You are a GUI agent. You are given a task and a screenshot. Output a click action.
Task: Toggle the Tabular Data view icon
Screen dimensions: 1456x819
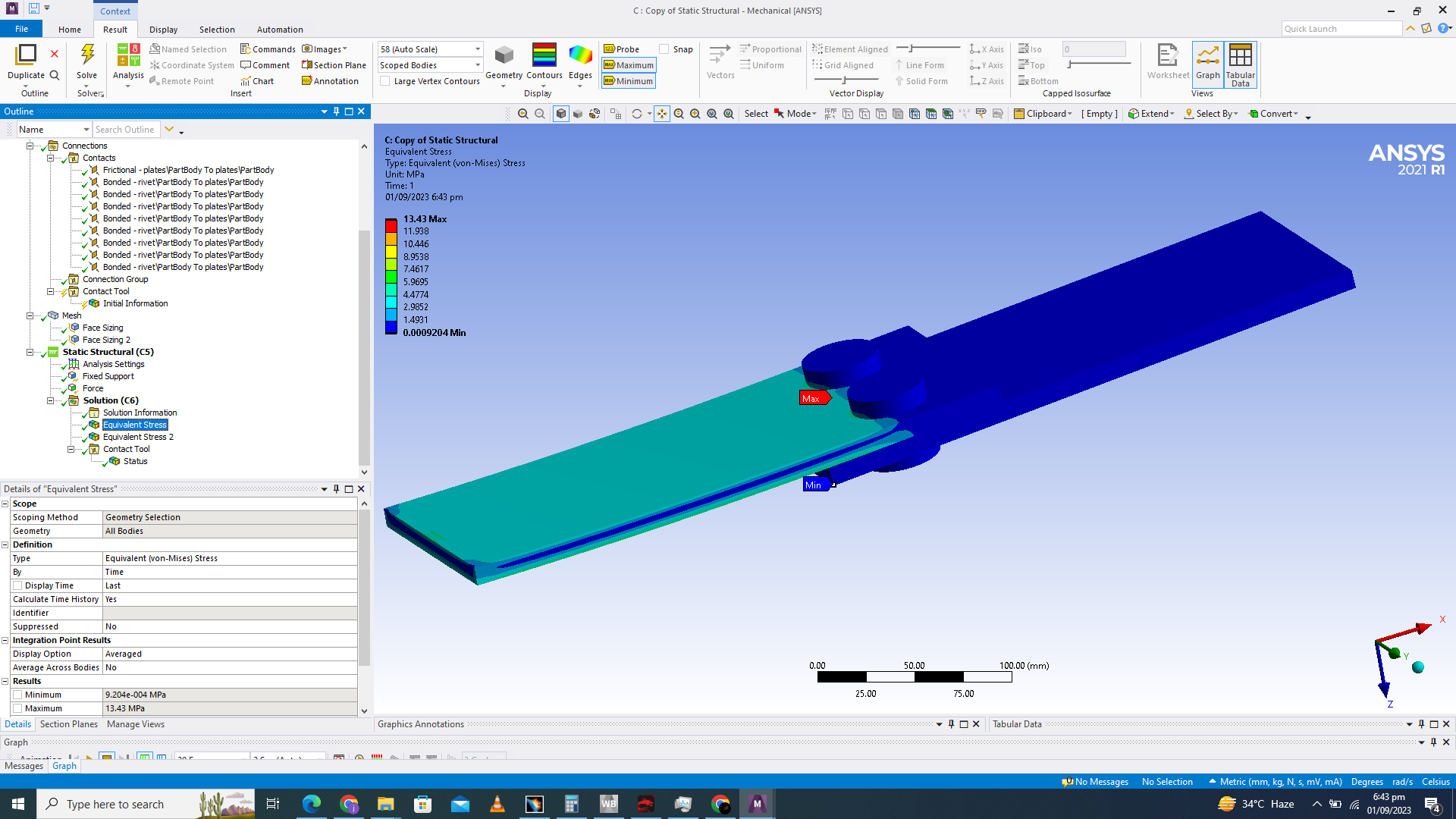(1240, 64)
